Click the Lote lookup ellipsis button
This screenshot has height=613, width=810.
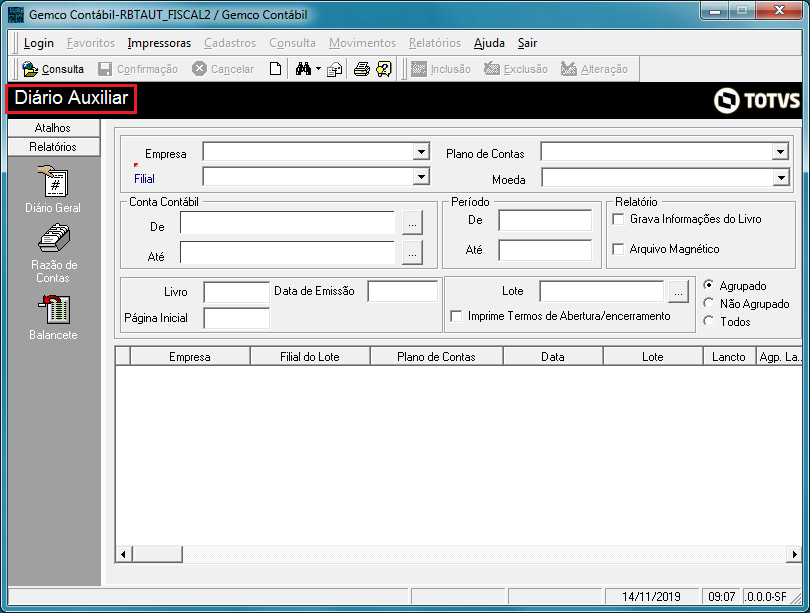coord(678,292)
